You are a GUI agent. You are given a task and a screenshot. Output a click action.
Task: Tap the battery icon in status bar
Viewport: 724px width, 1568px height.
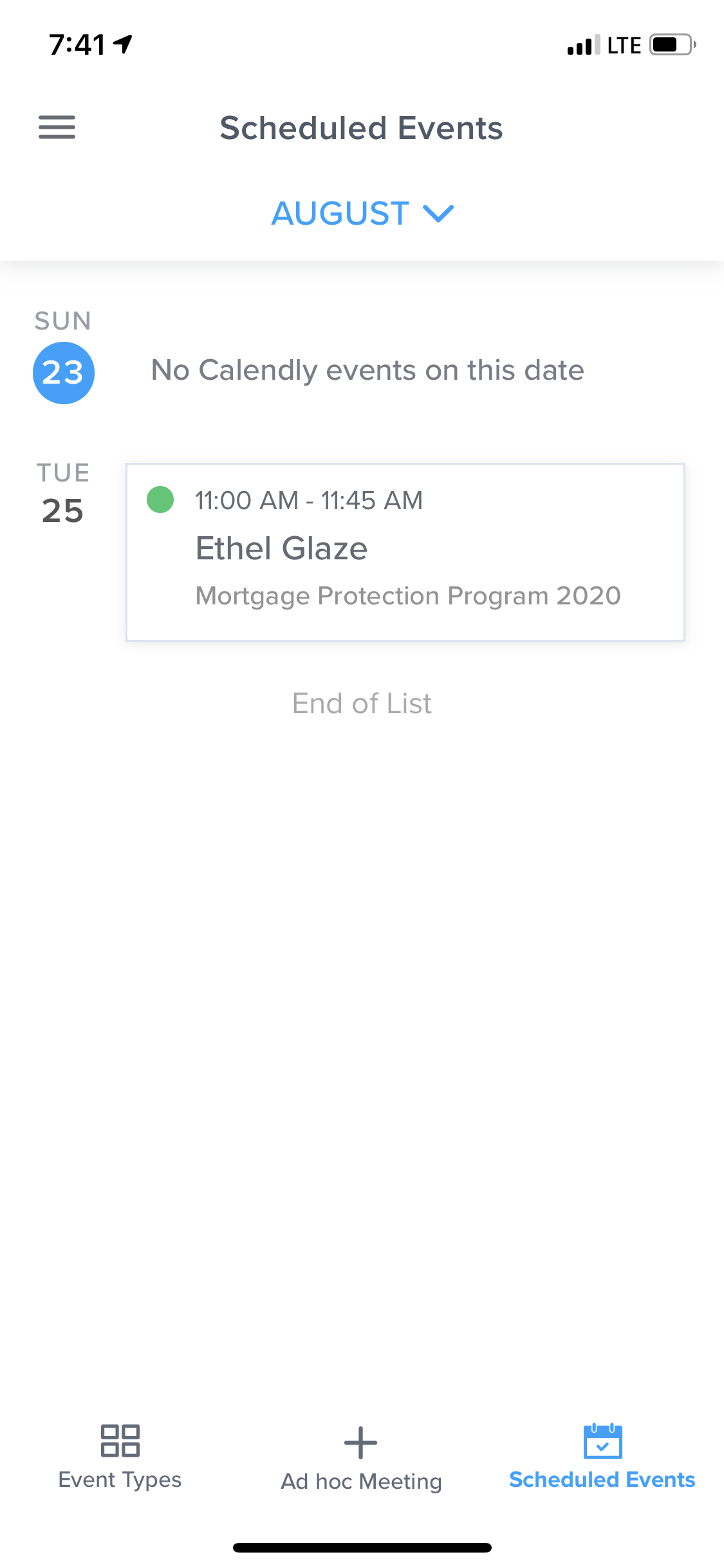point(672,45)
